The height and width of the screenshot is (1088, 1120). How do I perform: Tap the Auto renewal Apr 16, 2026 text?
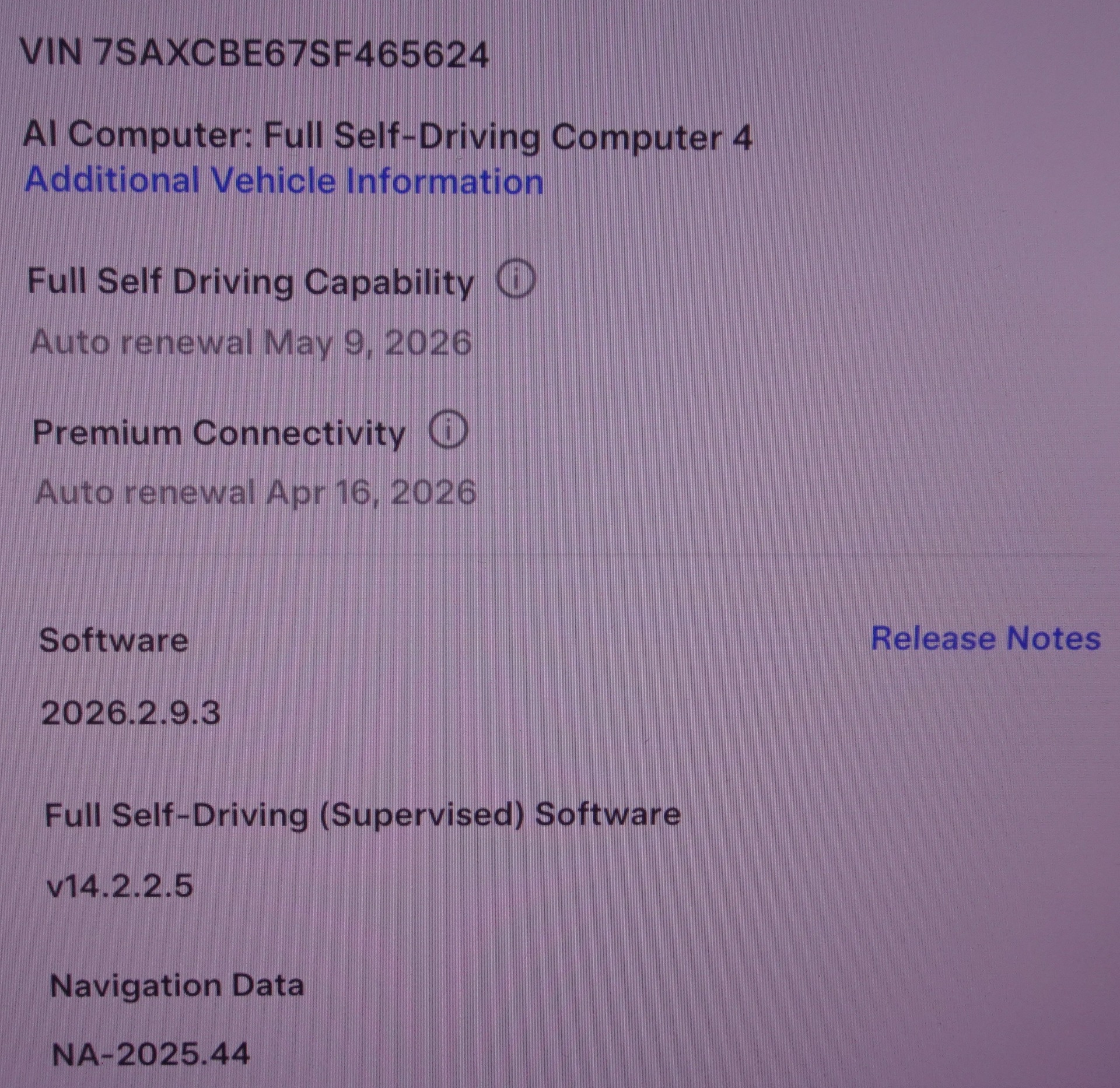[x=256, y=493]
